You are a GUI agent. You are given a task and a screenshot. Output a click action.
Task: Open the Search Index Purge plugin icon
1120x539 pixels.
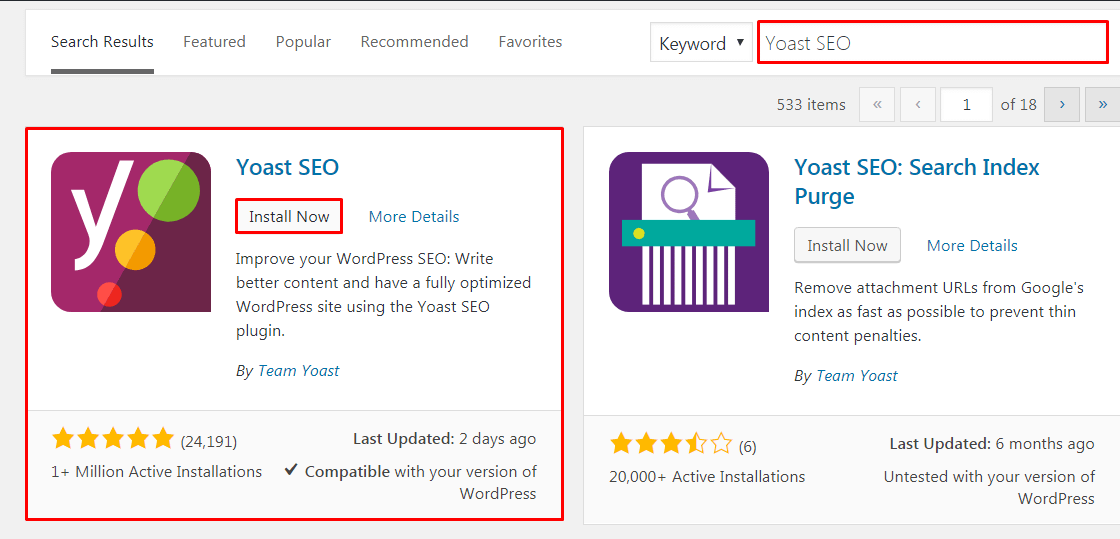click(689, 232)
